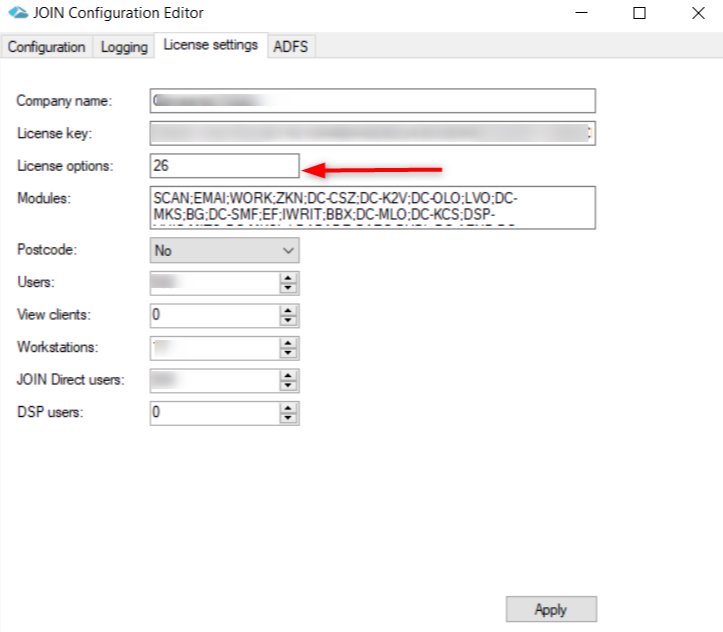Expand the Postcode dropdown

coord(225,250)
